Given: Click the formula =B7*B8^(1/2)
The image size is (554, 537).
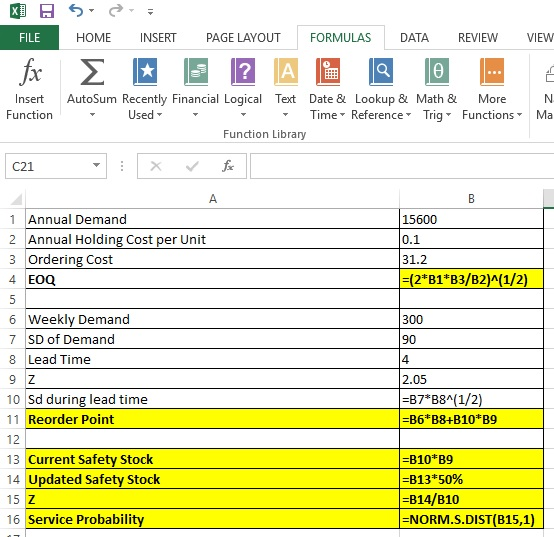Looking at the screenshot, I should coord(471,399).
